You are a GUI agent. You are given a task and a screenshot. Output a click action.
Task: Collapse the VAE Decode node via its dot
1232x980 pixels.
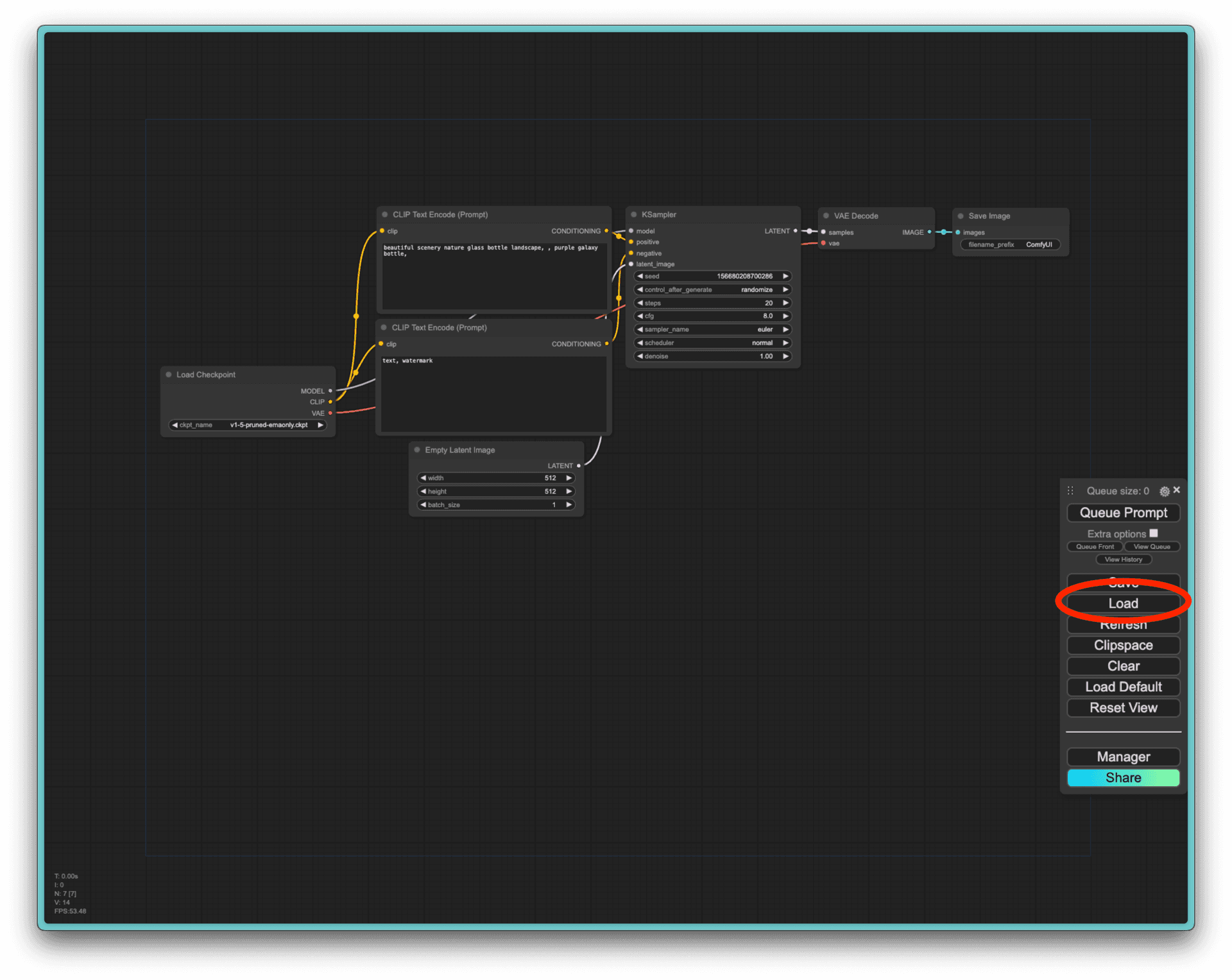(x=826, y=216)
